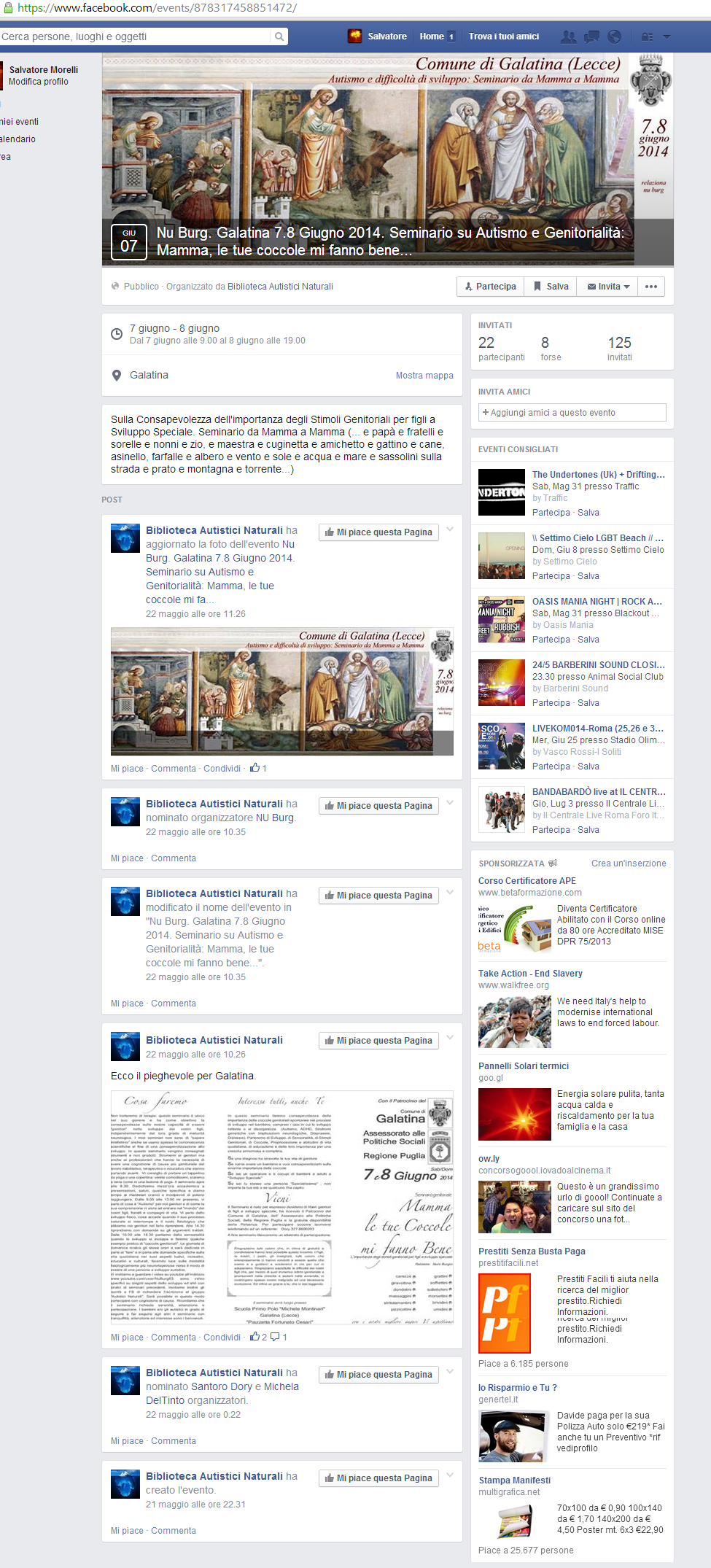The width and height of the screenshot is (711, 1568).
Task: Expand chevron on "creato l'evento" post
Action: pos(450,1475)
